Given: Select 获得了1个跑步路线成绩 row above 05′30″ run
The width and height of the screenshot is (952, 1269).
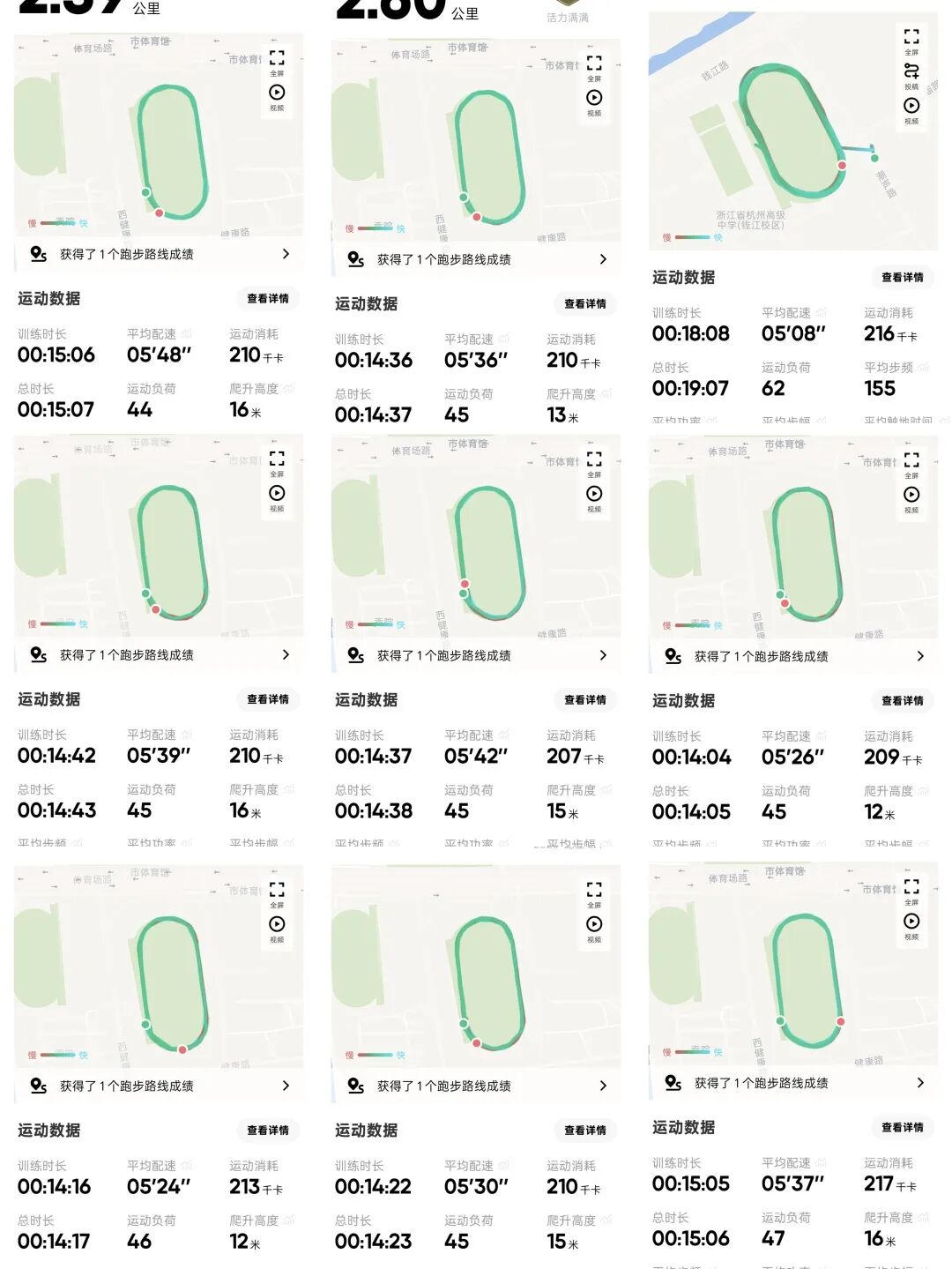Looking at the screenshot, I should [x=443, y=1086].
